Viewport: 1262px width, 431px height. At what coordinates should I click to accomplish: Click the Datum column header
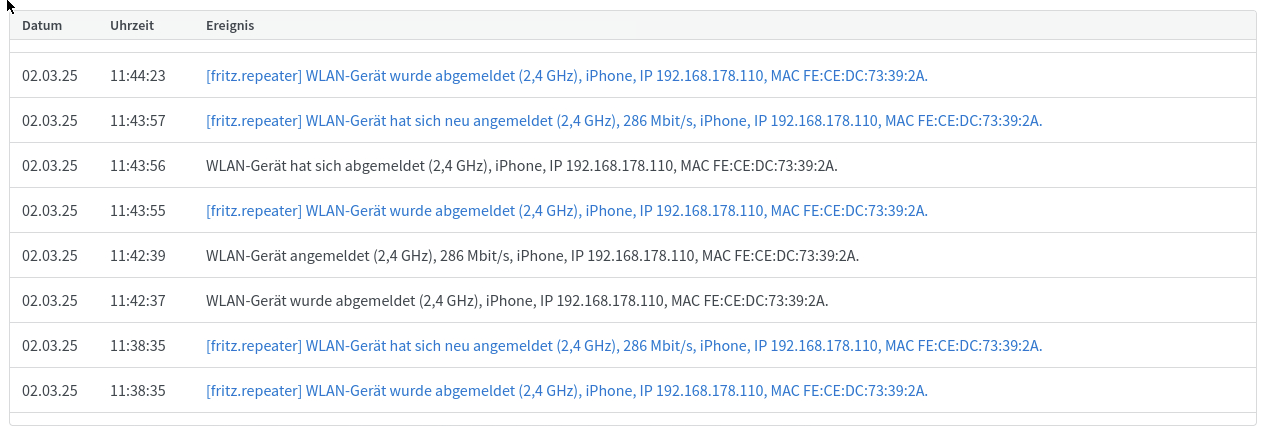[42, 25]
